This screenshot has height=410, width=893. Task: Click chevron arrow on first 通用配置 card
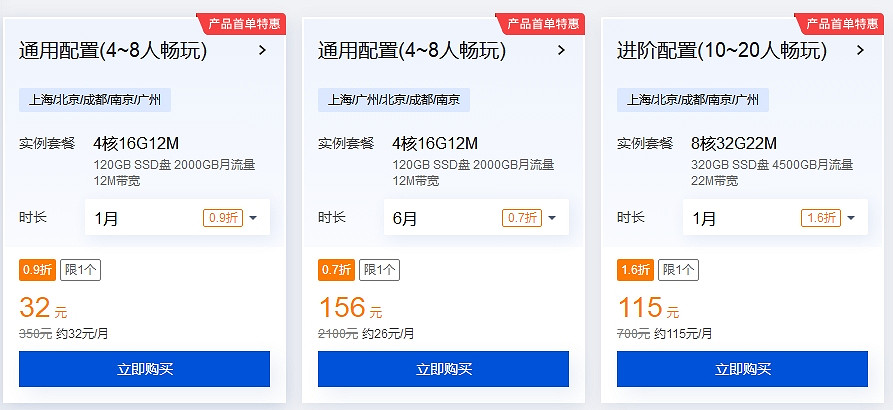[x=262, y=50]
